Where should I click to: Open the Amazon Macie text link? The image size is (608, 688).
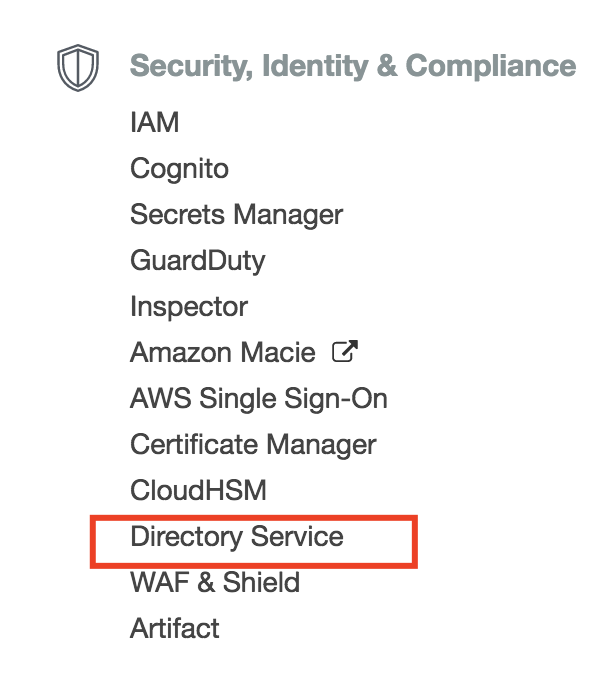pos(222,353)
